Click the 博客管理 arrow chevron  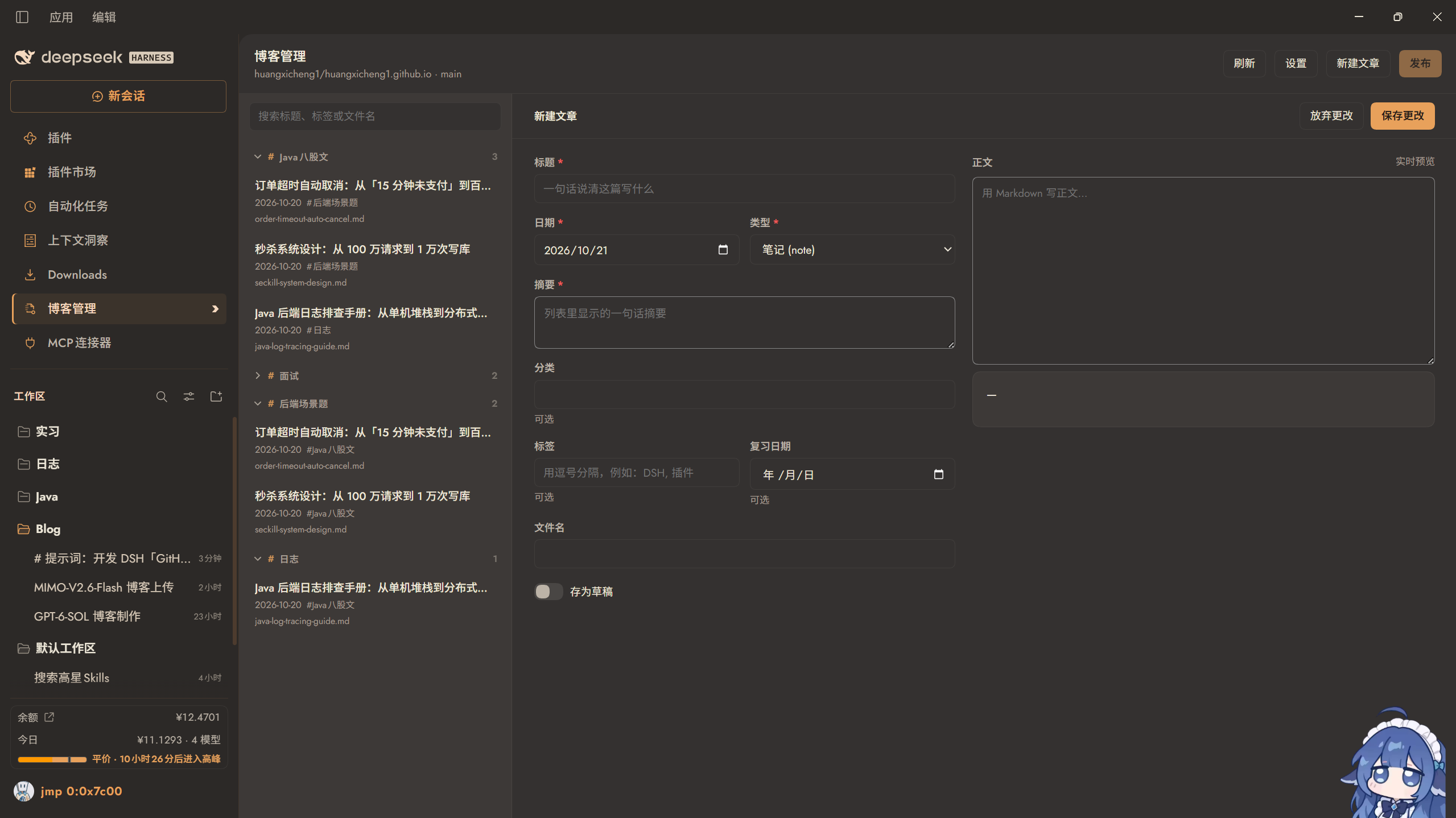(215, 308)
